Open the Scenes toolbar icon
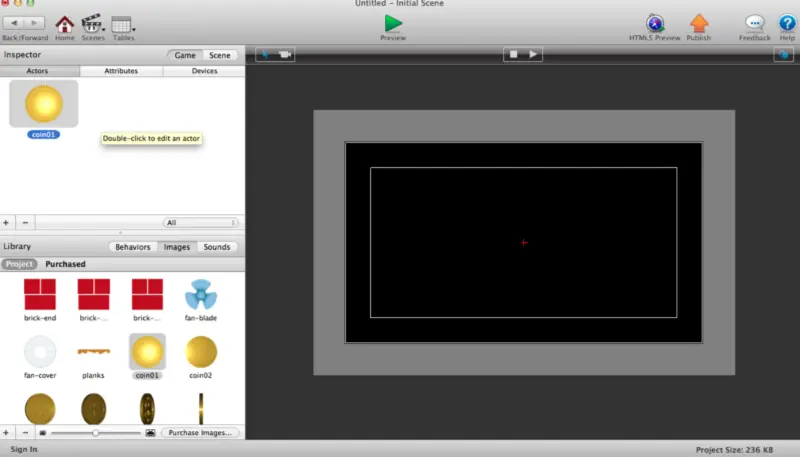Screen dimensions: 800x457 [92, 24]
